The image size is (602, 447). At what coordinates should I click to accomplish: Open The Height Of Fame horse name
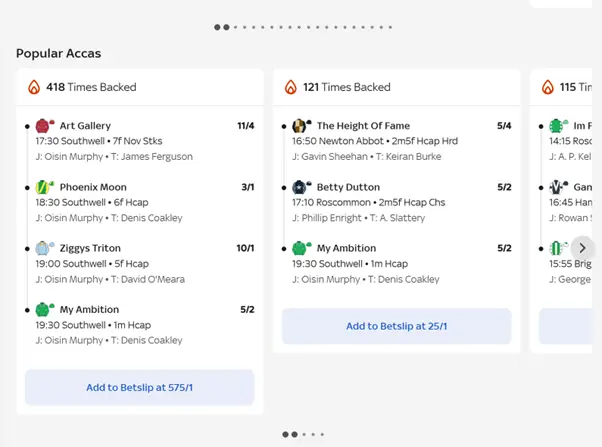pyautogui.click(x=363, y=126)
